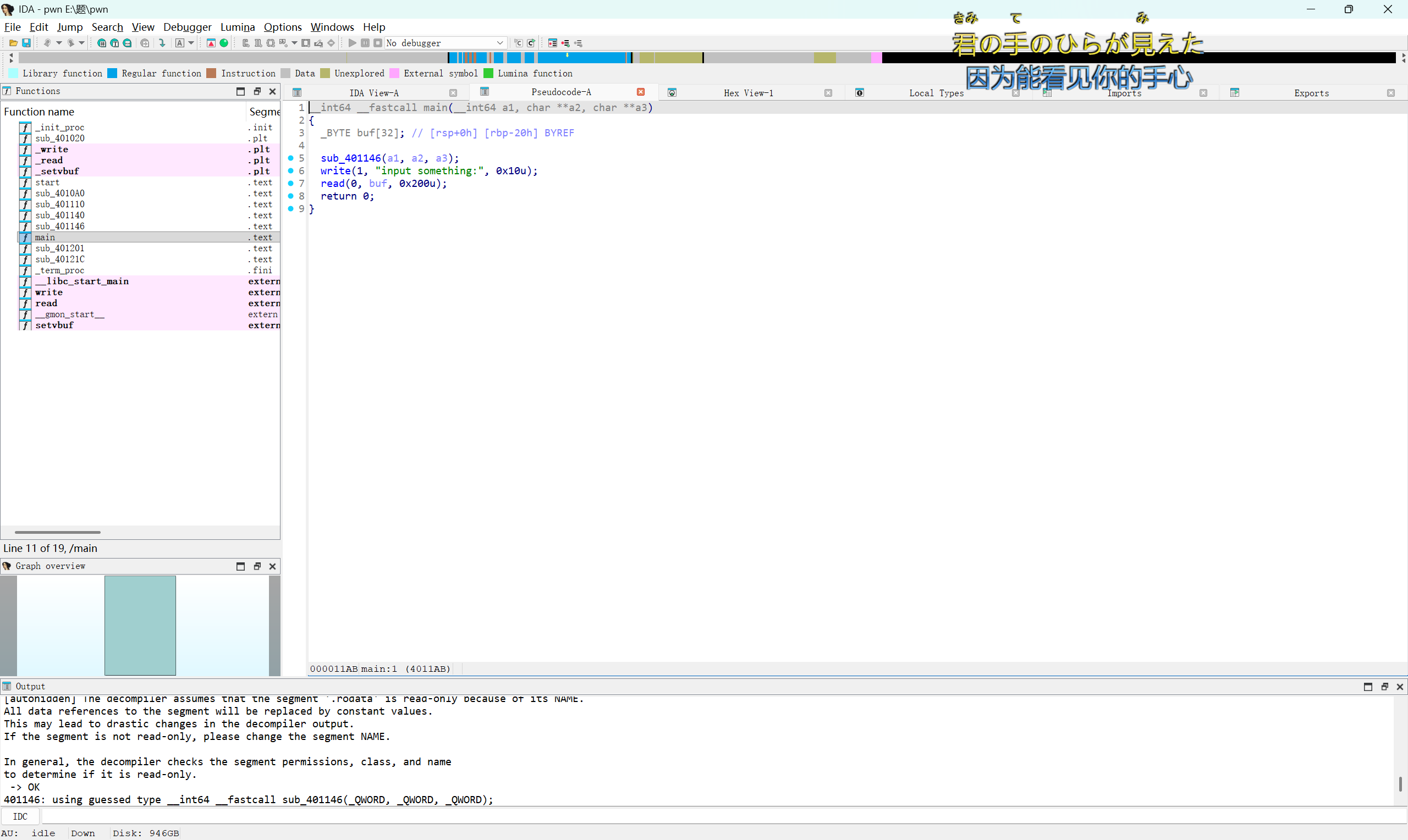Toggle breakpoint dot on line 7
Viewport: 1408px width, 840px height.
(x=291, y=184)
